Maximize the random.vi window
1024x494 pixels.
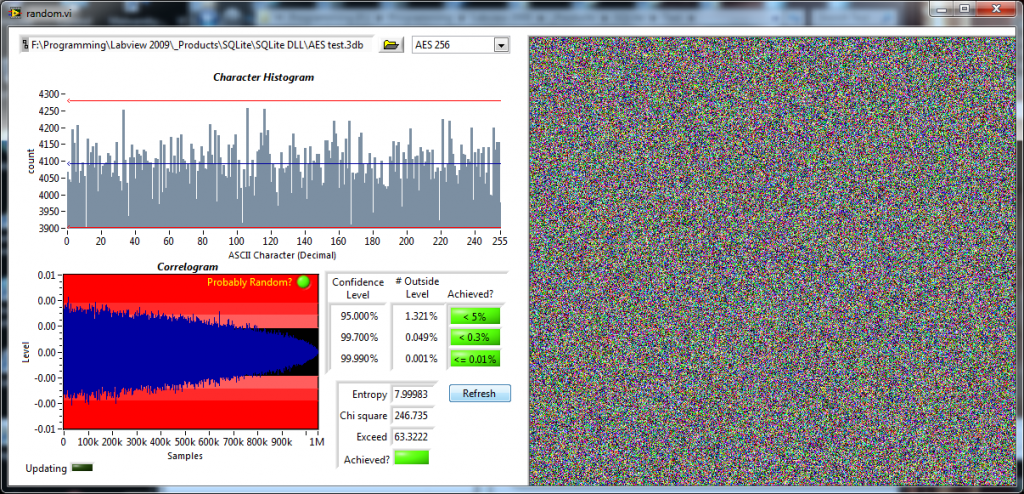tap(964, 9)
